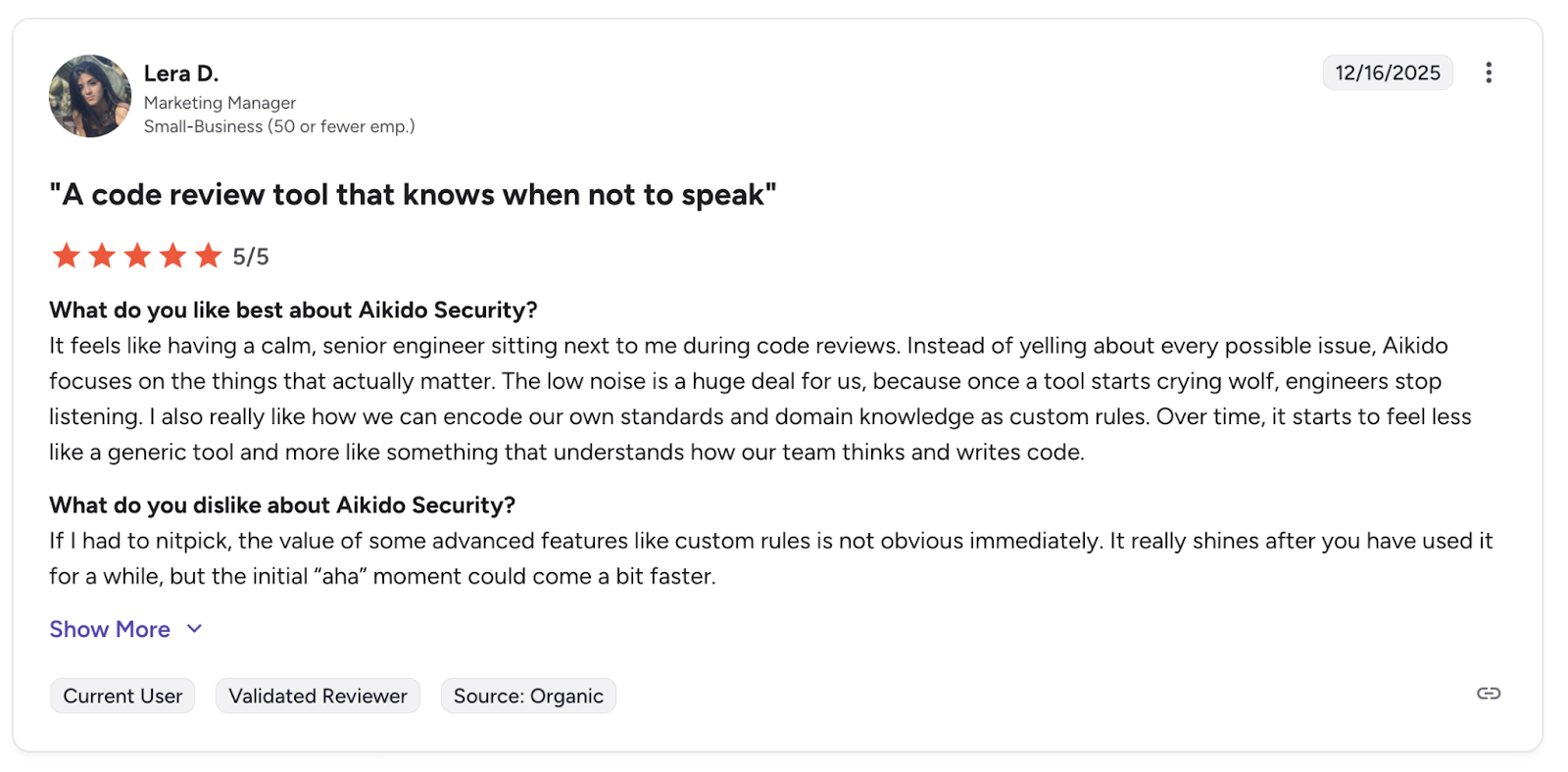Open the review options overflow menu
Screen dimensions: 1568x772
(x=1490, y=72)
